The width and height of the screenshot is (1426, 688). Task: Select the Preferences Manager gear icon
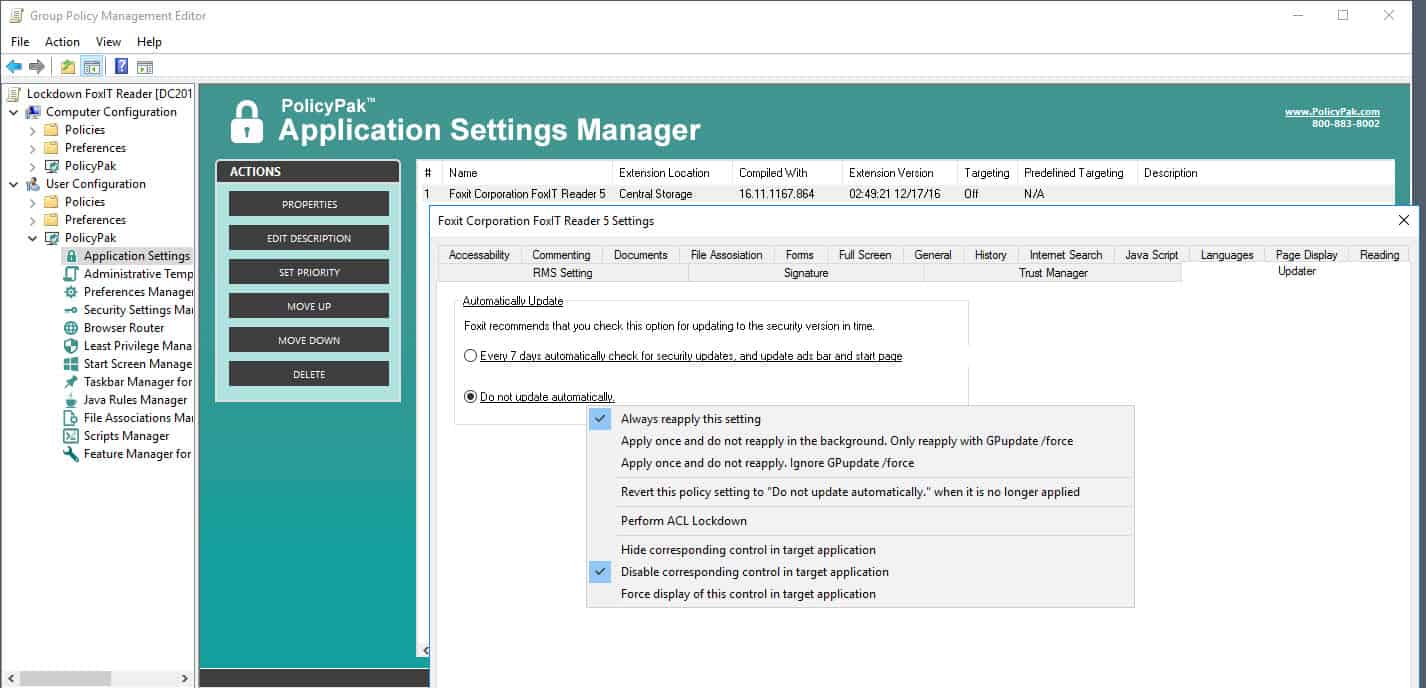[x=71, y=292]
